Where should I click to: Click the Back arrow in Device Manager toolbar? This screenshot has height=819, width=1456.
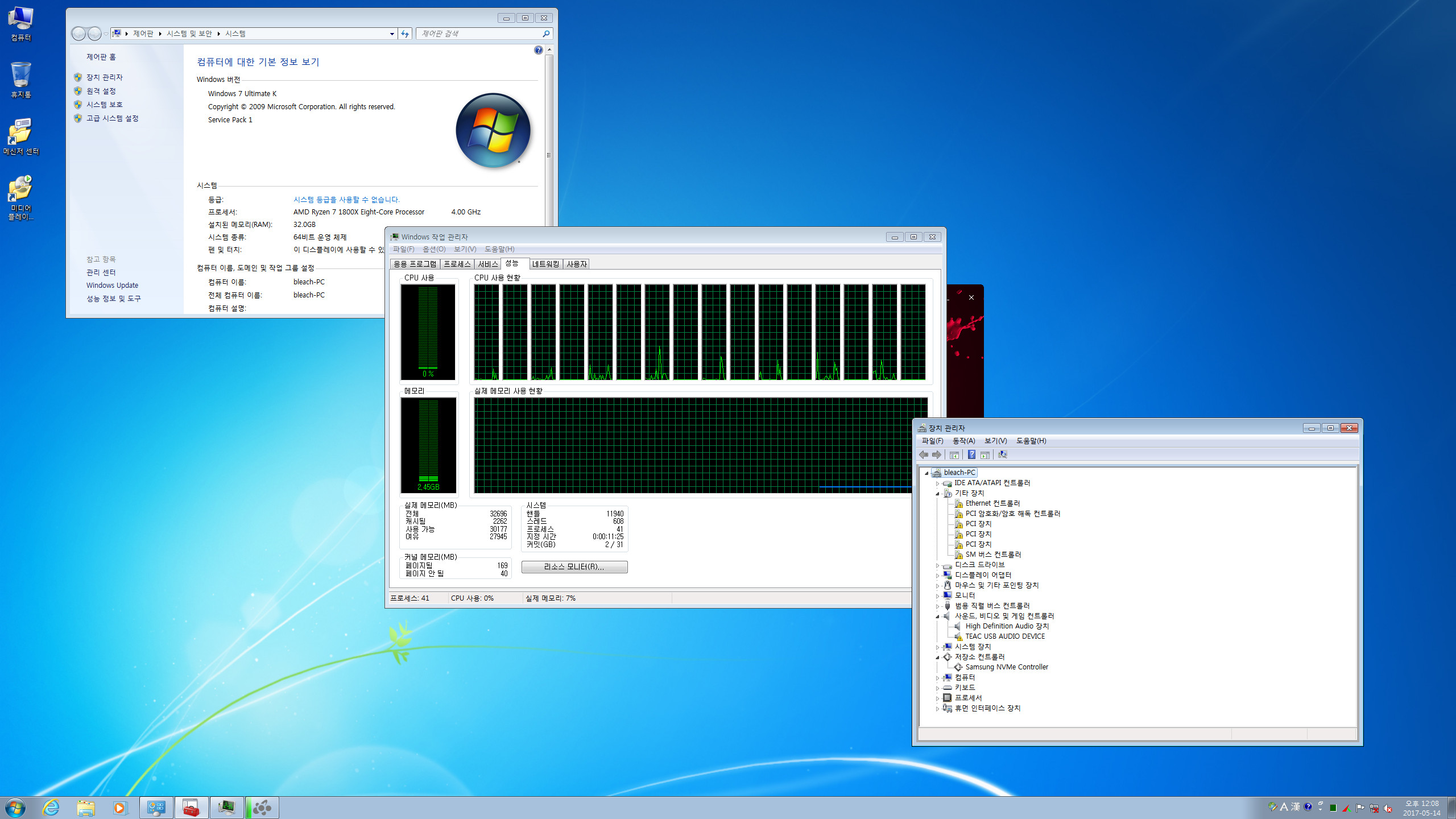(924, 454)
